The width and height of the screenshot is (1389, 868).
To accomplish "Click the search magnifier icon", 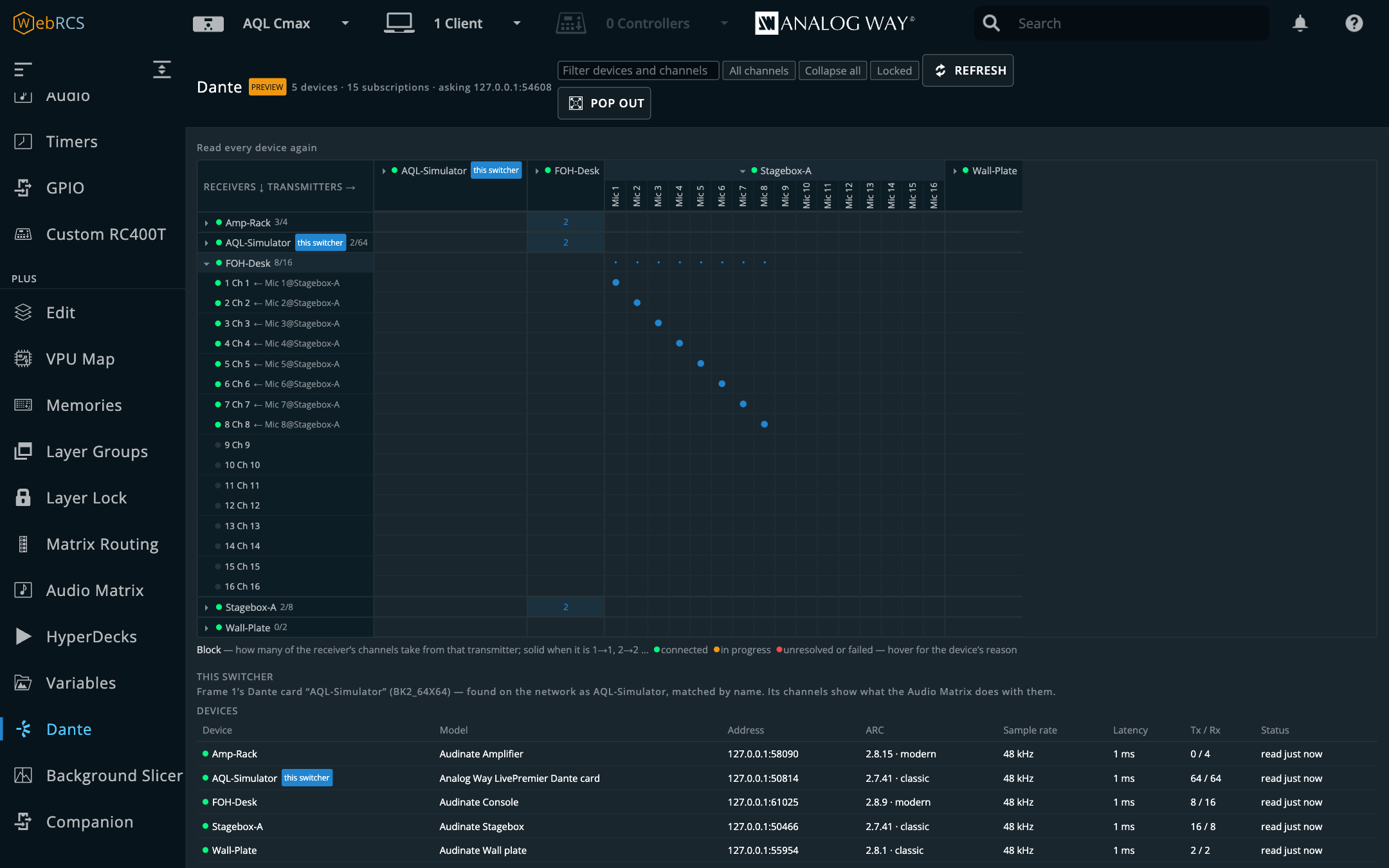I will tap(991, 23).
